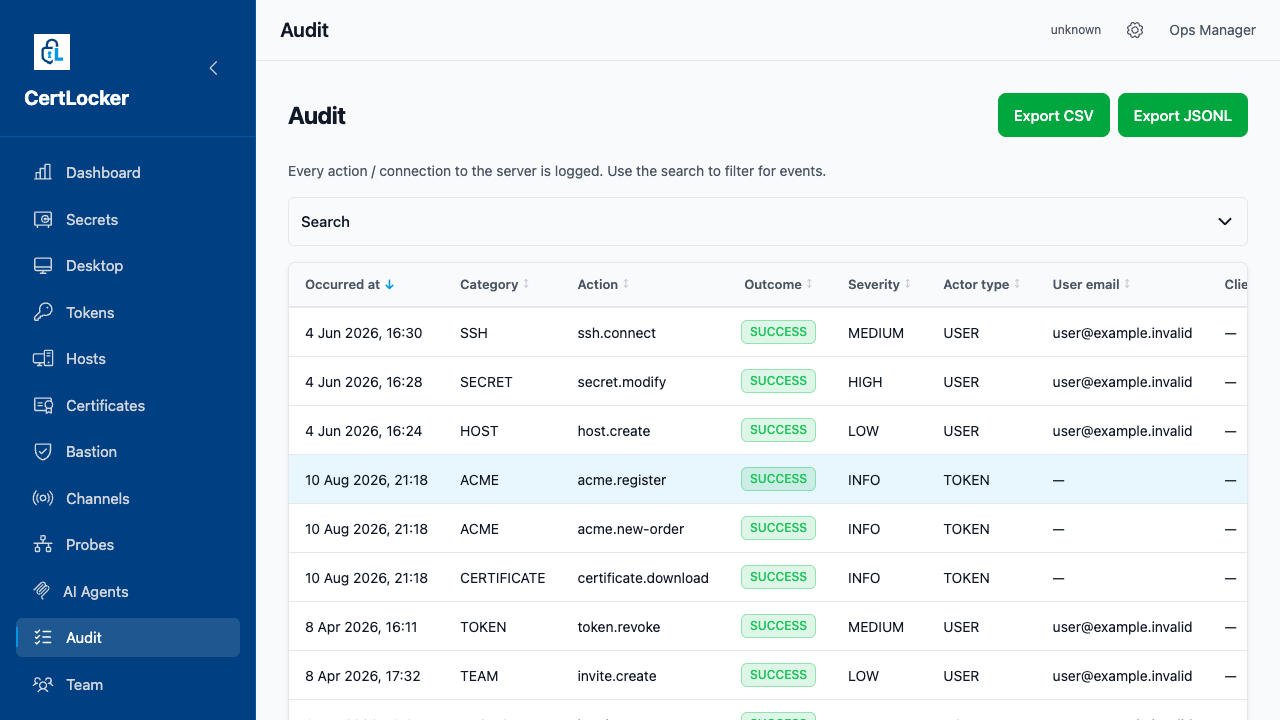Click the acme.register row action
1280x720 pixels.
click(x=622, y=480)
